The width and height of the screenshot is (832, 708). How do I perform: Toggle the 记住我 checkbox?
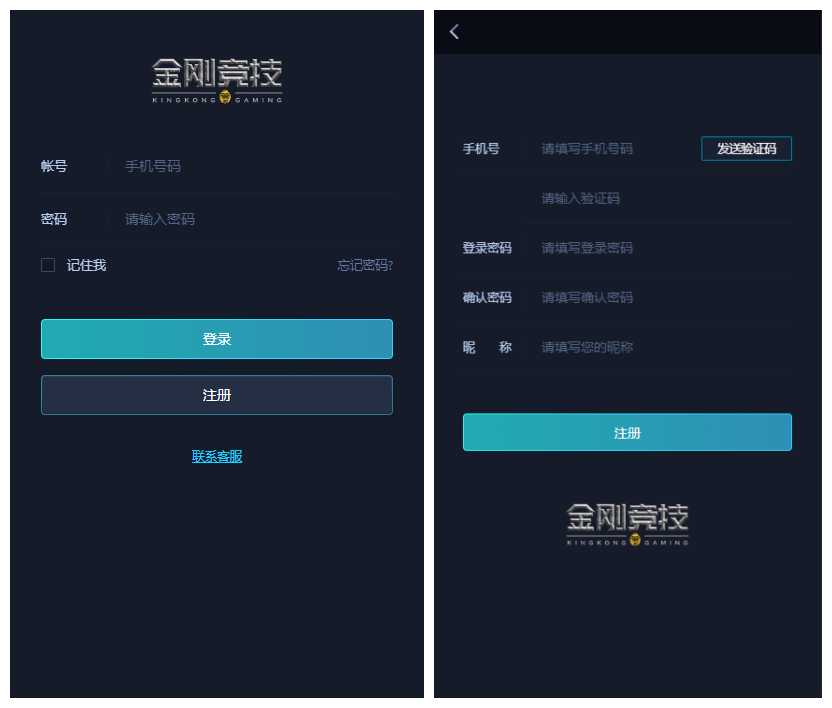[48, 265]
